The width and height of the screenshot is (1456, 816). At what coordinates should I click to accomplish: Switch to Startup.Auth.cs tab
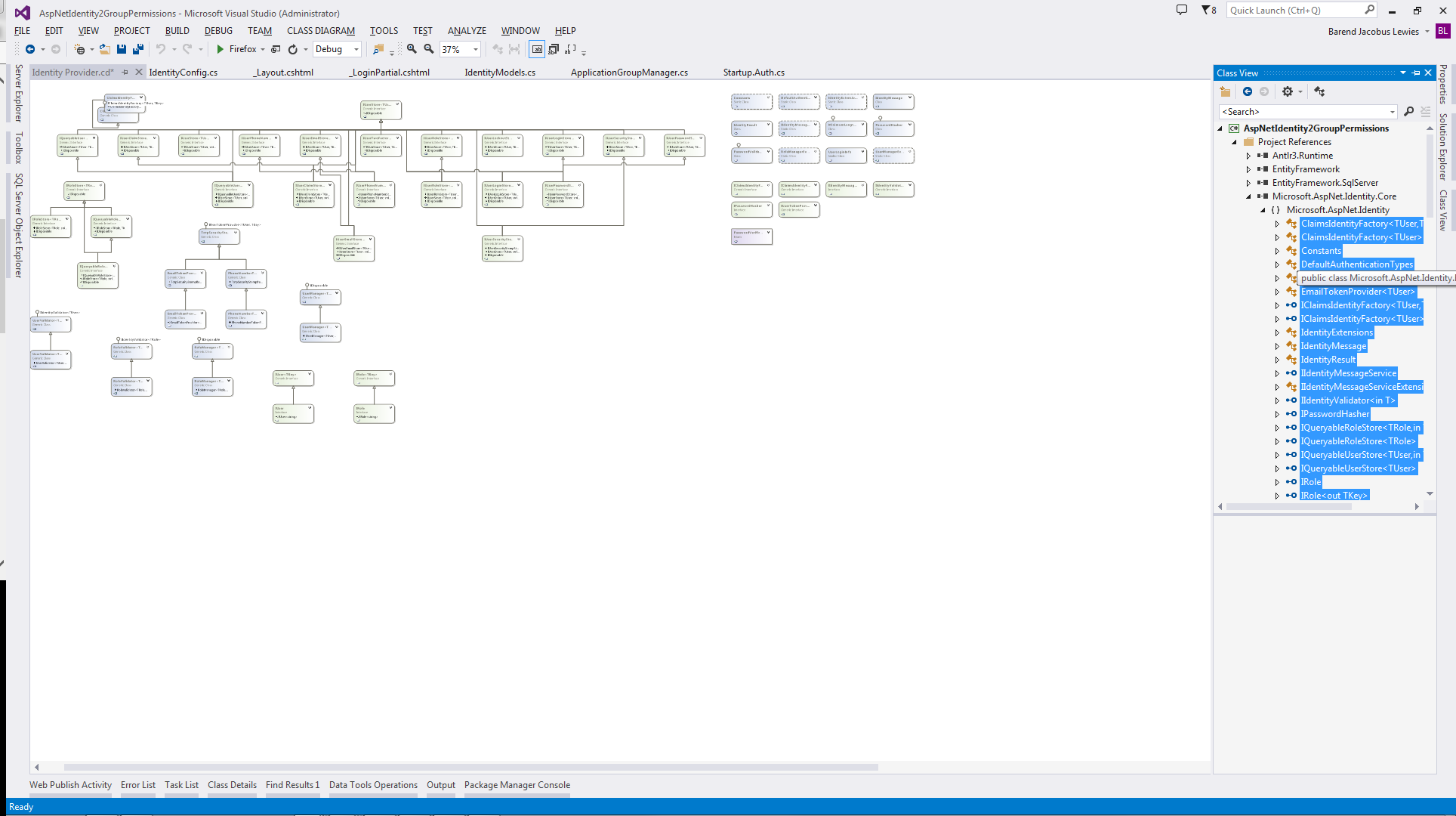(x=754, y=73)
